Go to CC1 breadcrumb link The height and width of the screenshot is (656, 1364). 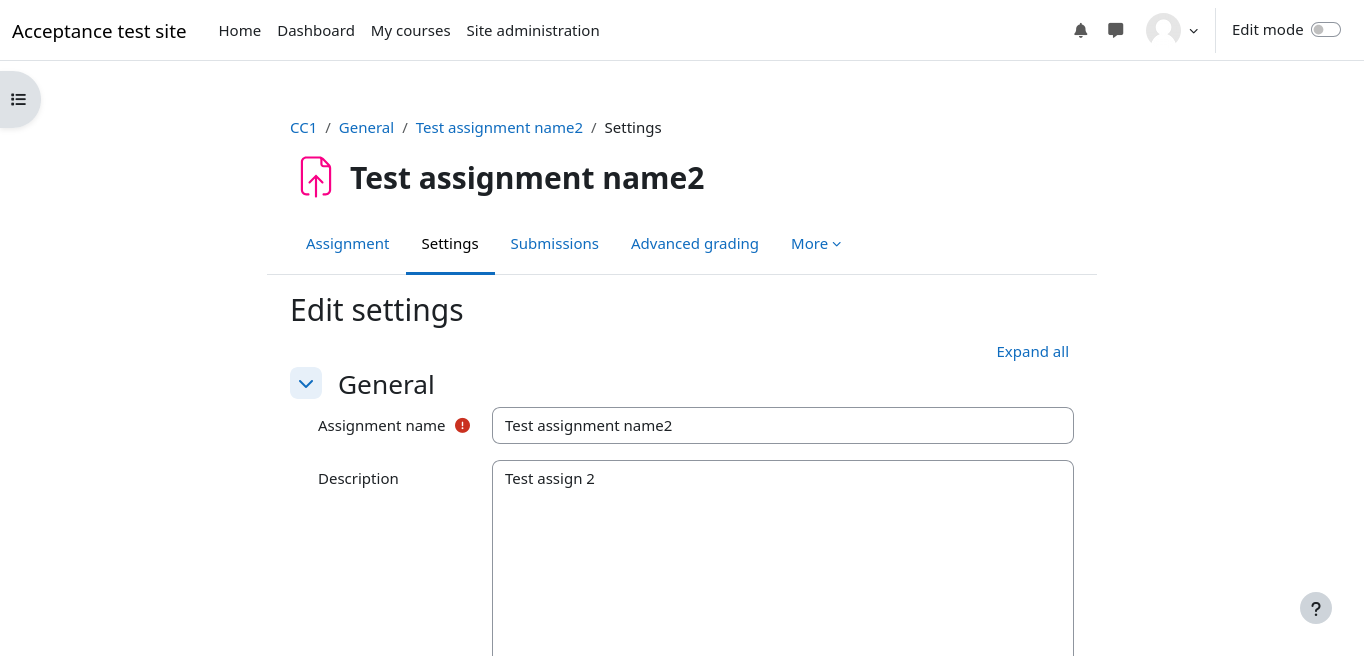(x=303, y=128)
